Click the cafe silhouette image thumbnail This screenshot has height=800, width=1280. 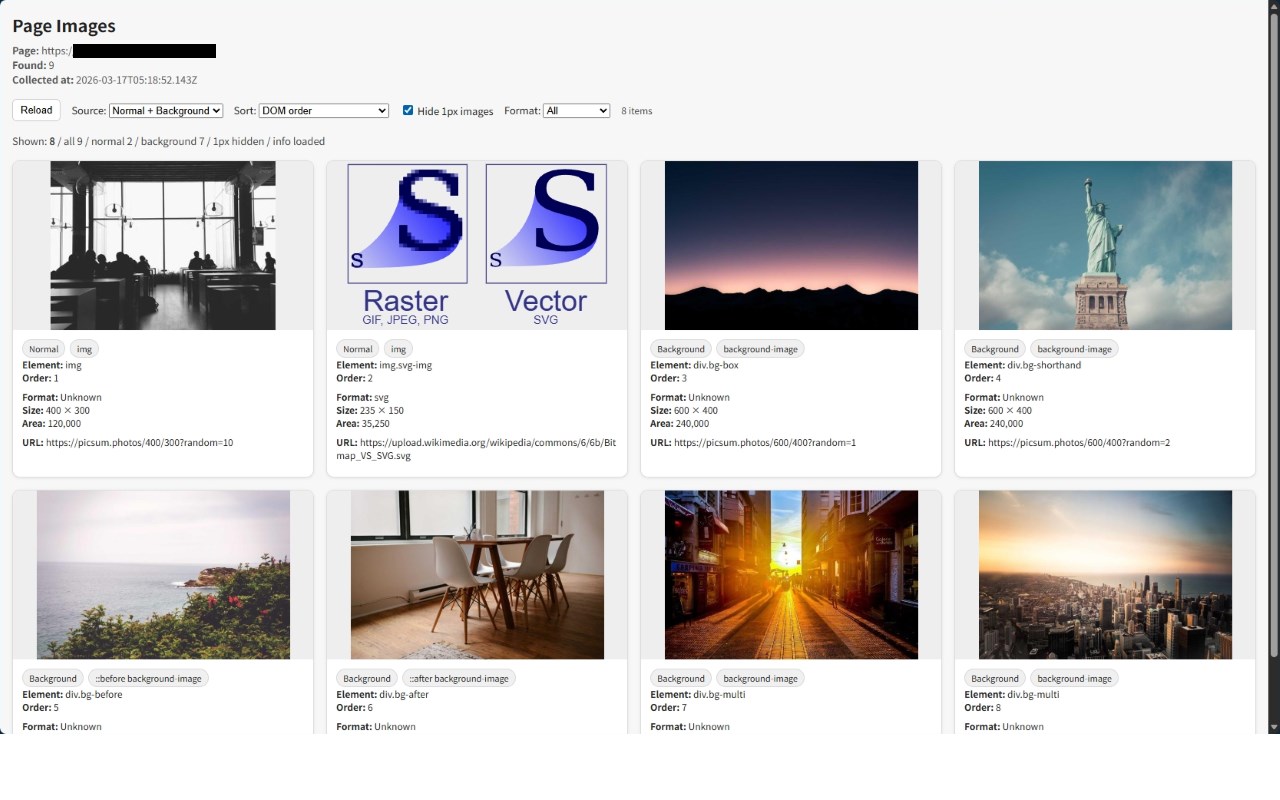[x=163, y=245]
